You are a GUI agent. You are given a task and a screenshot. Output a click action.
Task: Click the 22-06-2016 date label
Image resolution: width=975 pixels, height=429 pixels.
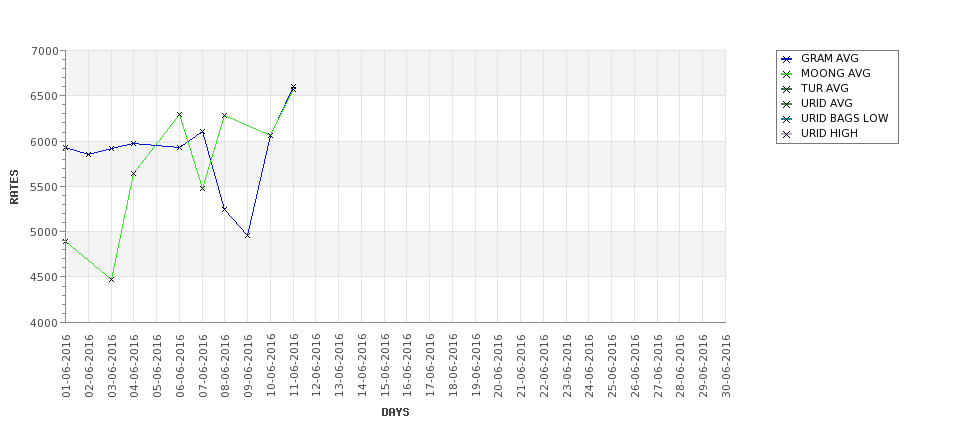(x=544, y=366)
